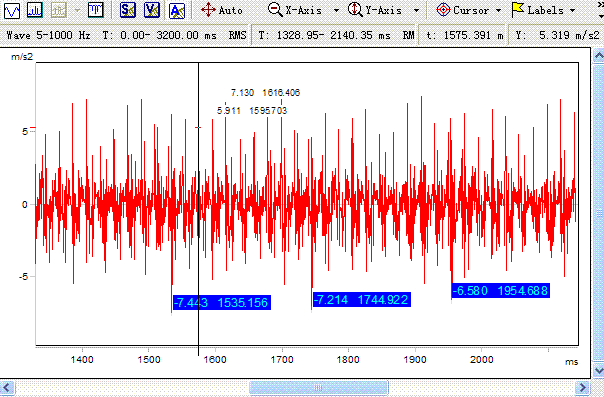Viewport: 604px width, 397px height.
Task: Expand the Y-Axis dropdown arrow
Action: (416, 10)
